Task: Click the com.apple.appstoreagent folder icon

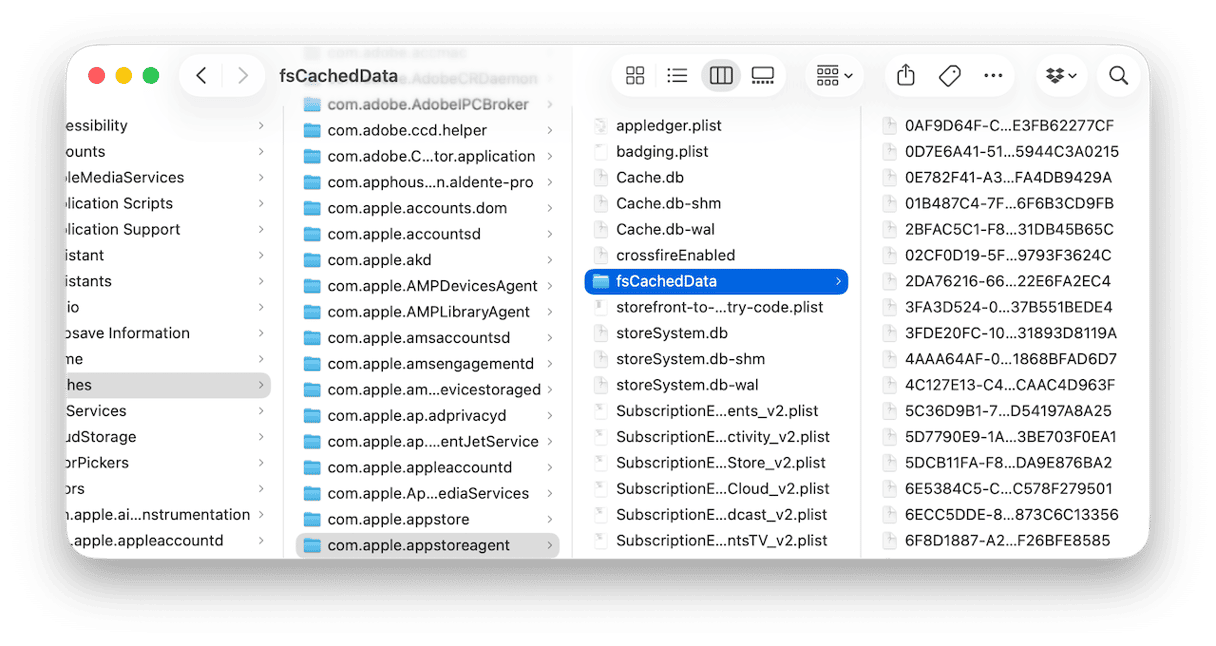Action: pos(312,546)
